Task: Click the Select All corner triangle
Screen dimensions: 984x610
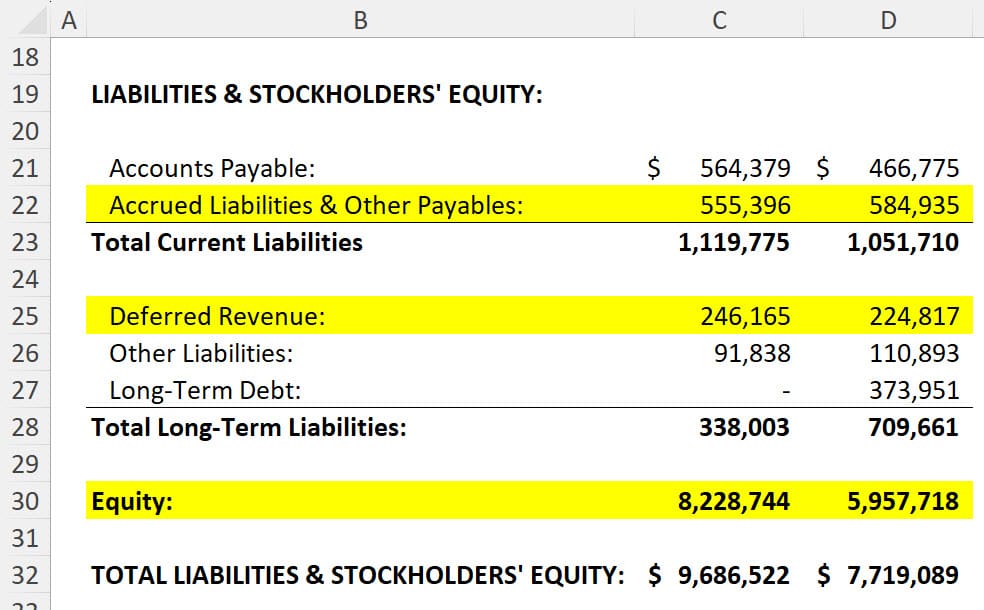Action: (25, 18)
